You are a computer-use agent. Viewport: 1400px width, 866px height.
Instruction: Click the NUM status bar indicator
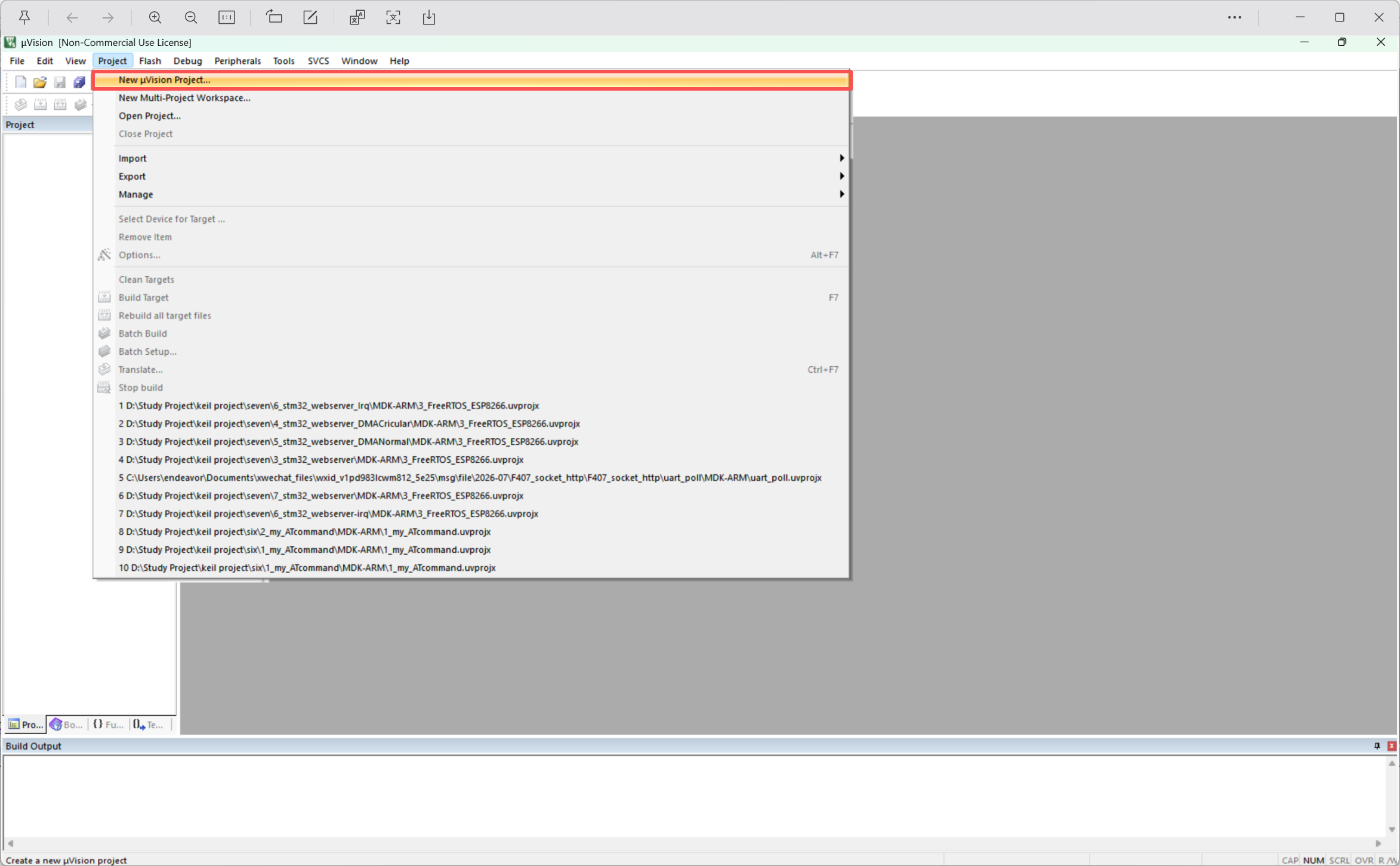pyautogui.click(x=1313, y=860)
